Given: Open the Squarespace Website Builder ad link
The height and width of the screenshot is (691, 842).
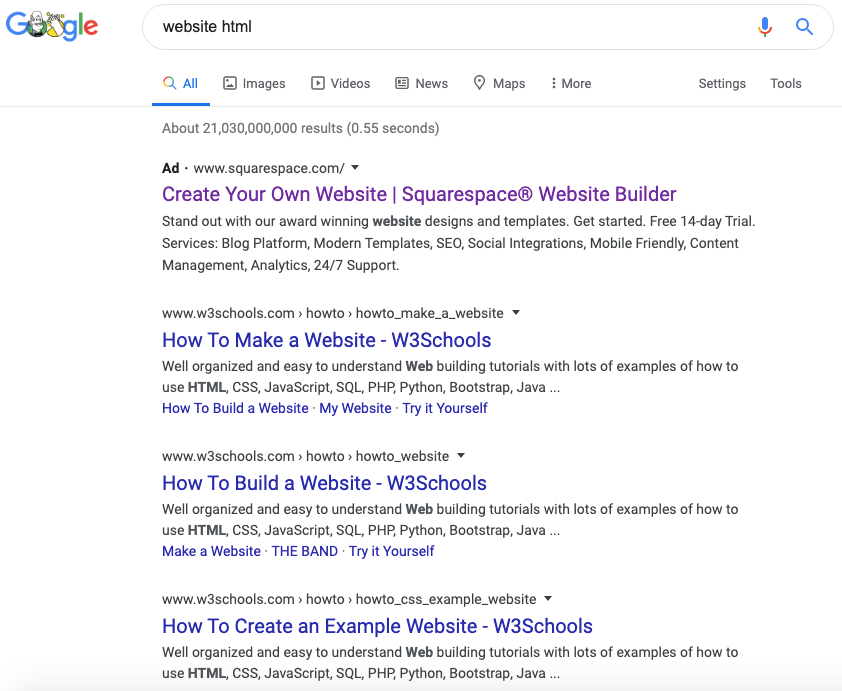Looking at the screenshot, I should point(419,194).
